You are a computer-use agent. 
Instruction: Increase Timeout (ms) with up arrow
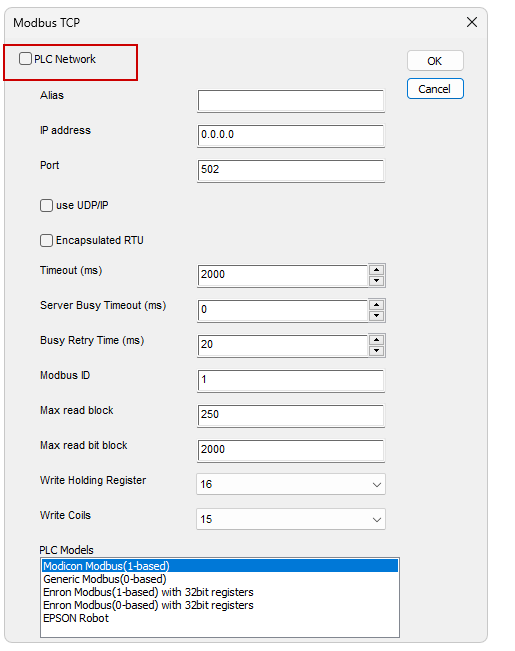[377, 270]
